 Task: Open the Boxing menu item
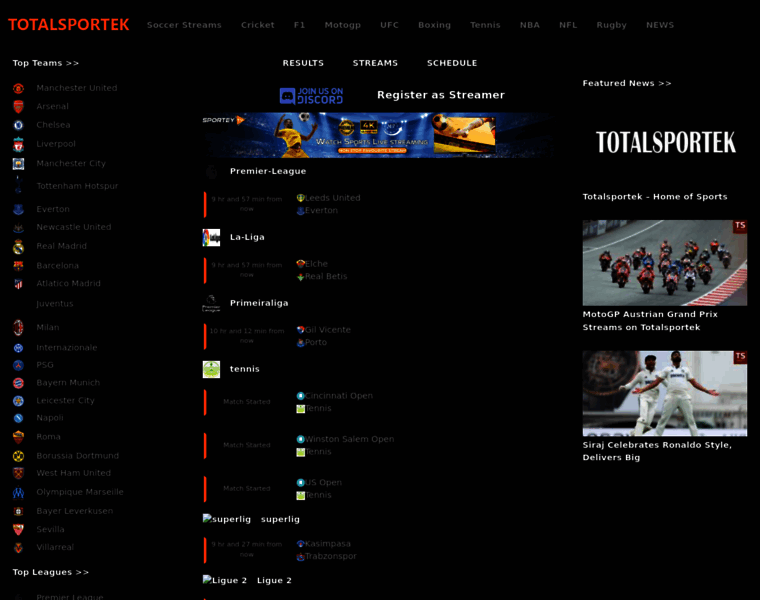(x=434, y=25)
